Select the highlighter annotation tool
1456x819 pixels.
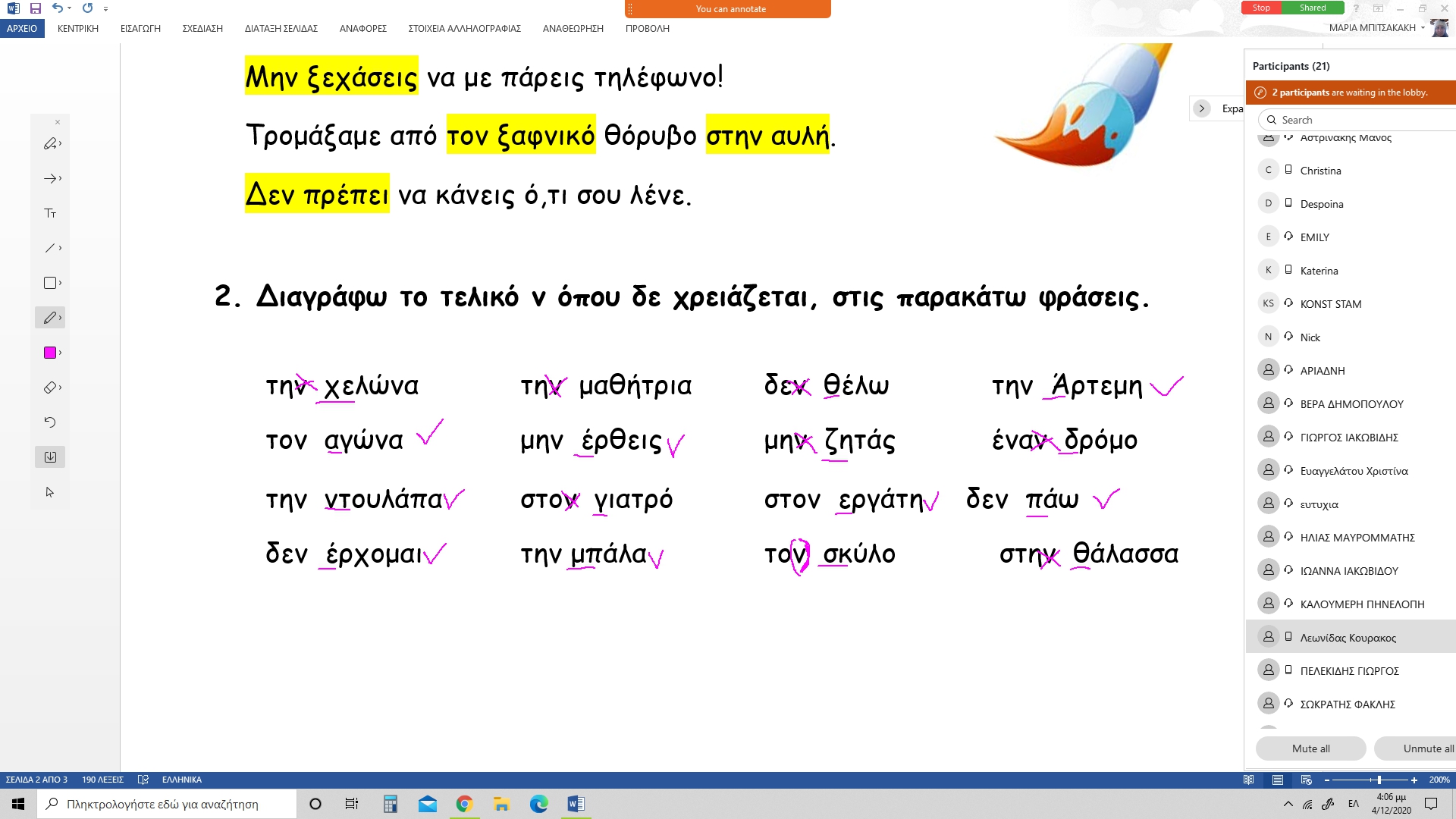pos(50,143)
